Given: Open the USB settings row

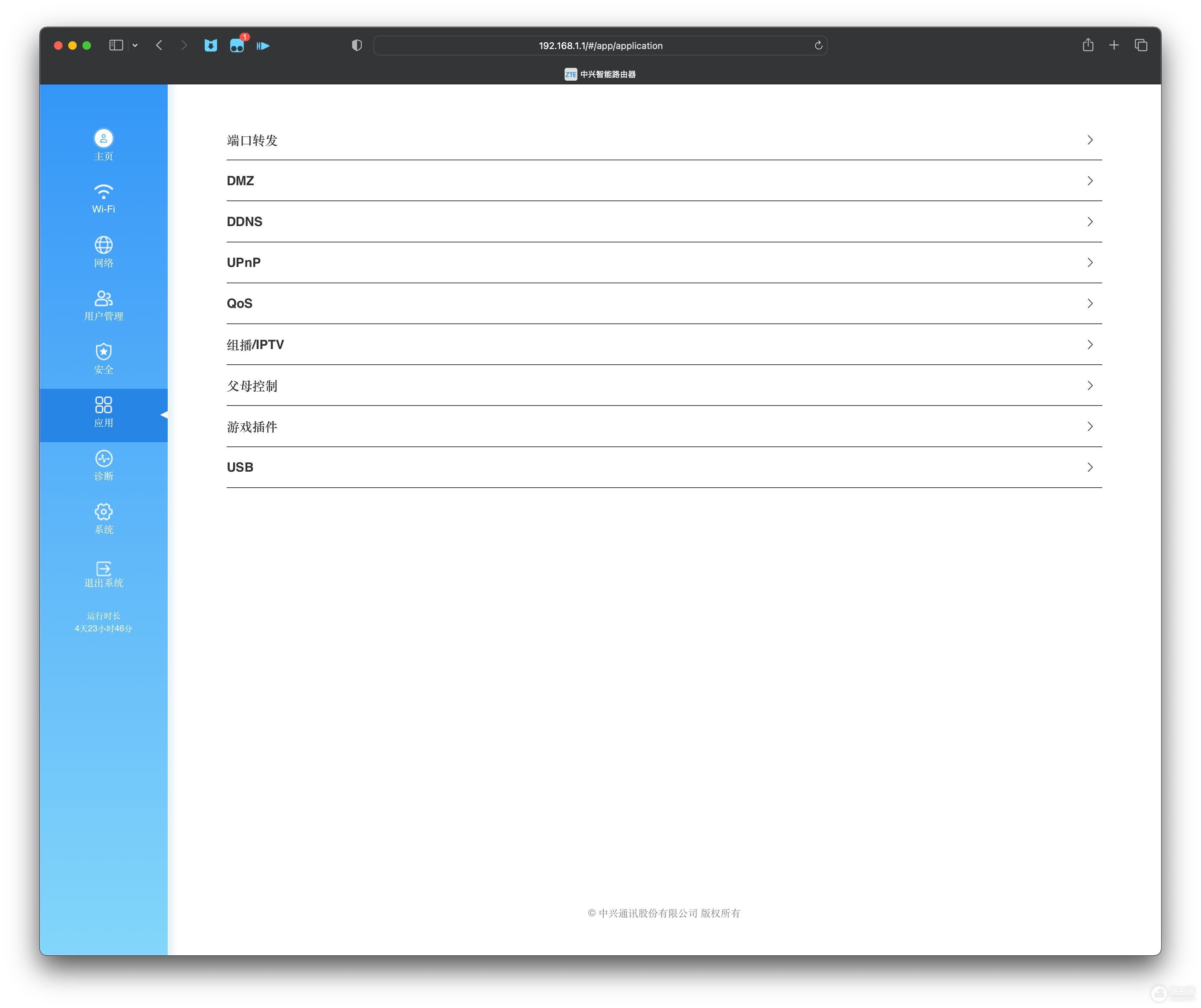Looking at the screenshot, I should click(x=664, y=467).
